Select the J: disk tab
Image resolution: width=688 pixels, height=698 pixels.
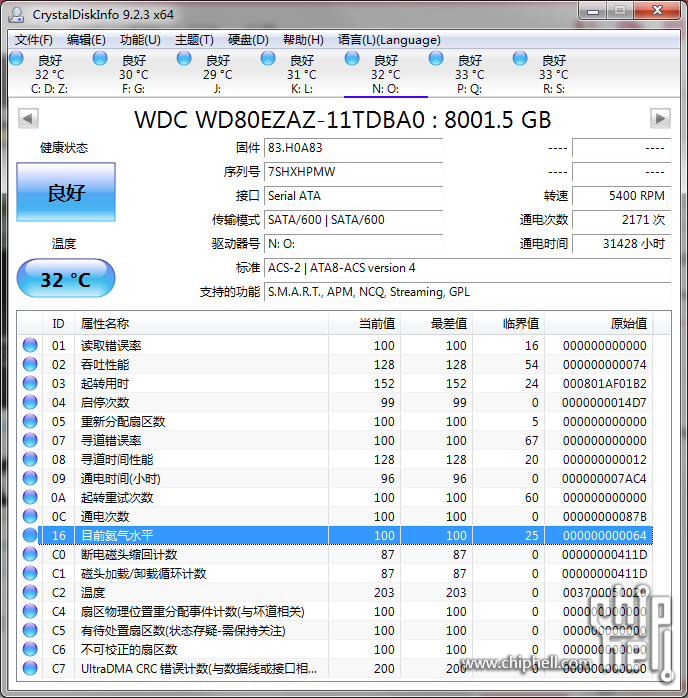pyautogui.click(x=217, y=74)
